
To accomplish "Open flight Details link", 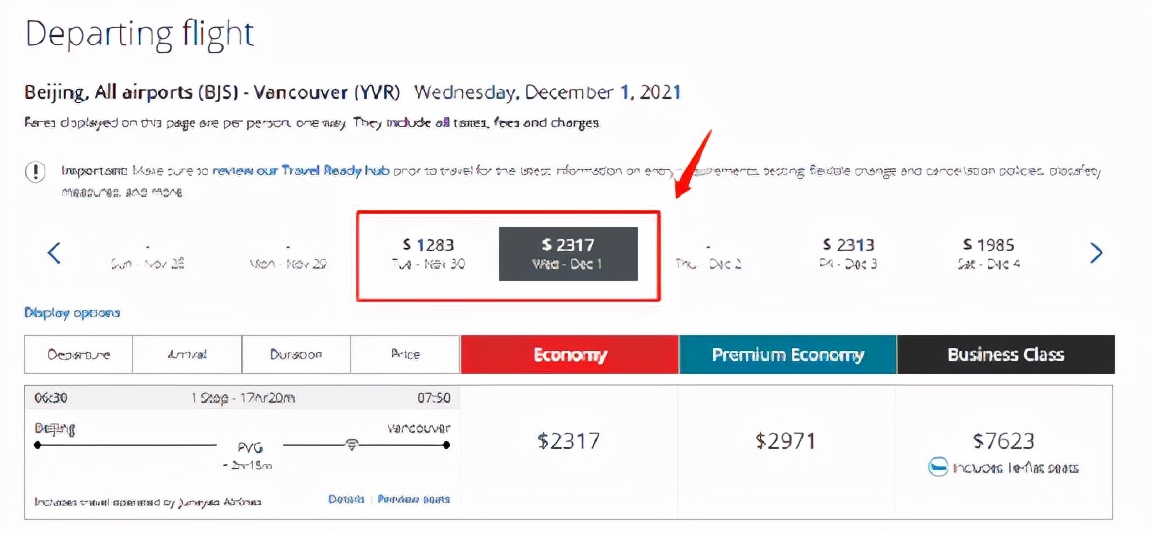I will [346, 499].
